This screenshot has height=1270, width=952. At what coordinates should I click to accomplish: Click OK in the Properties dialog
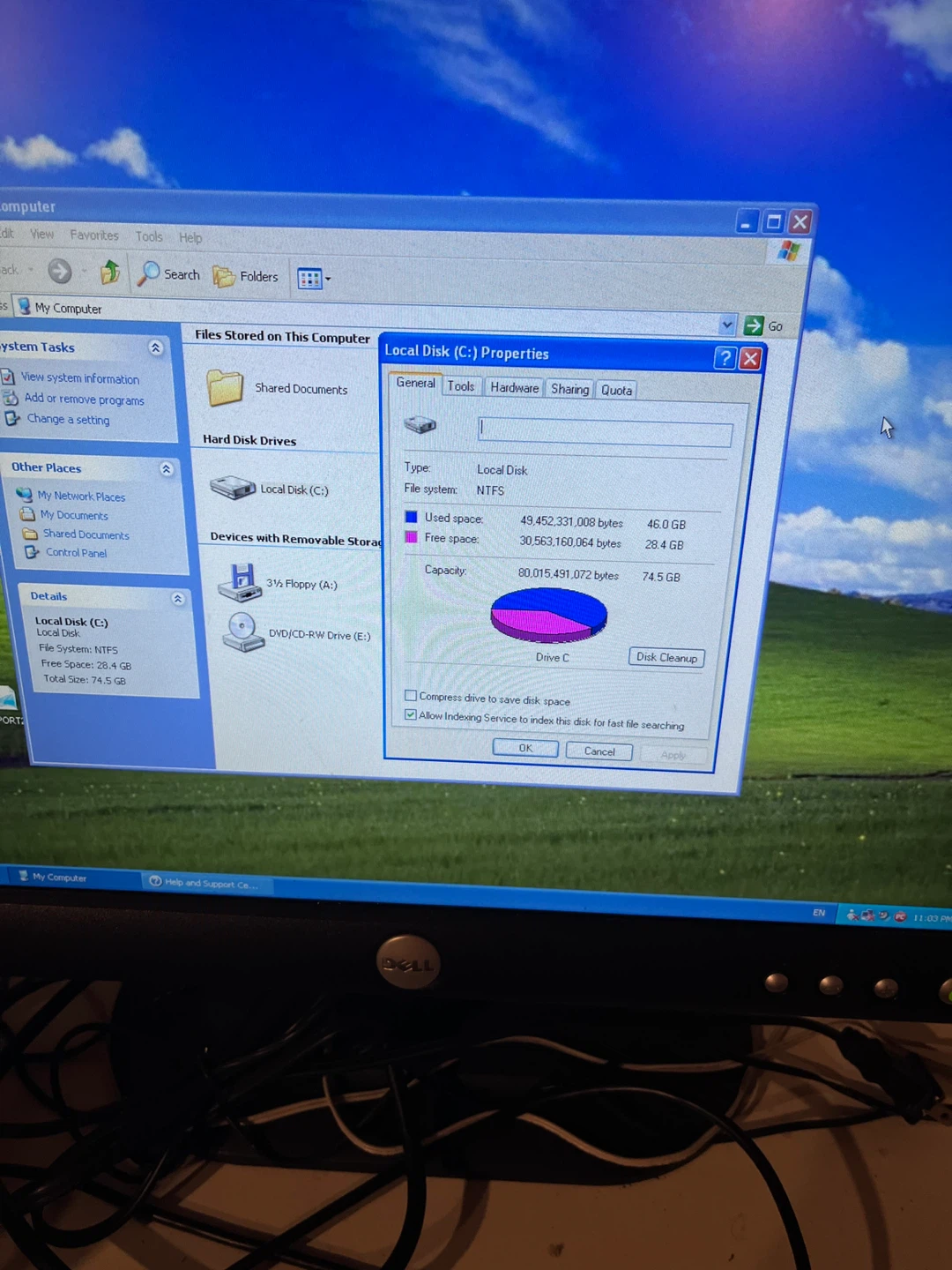click(525, 748)
